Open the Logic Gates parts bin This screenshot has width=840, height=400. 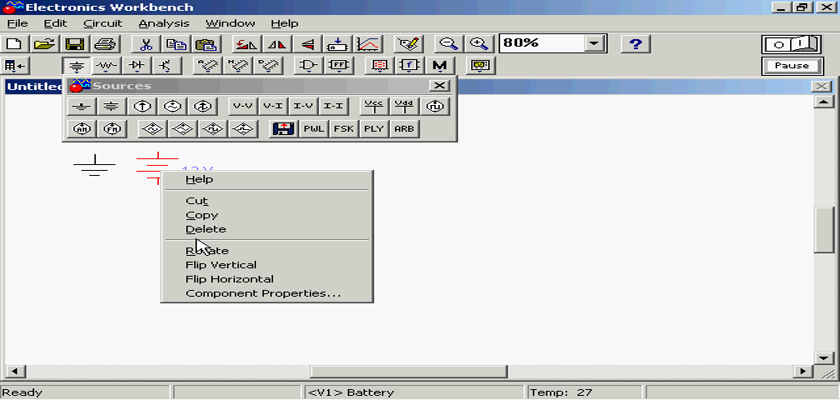coord(309,66)
